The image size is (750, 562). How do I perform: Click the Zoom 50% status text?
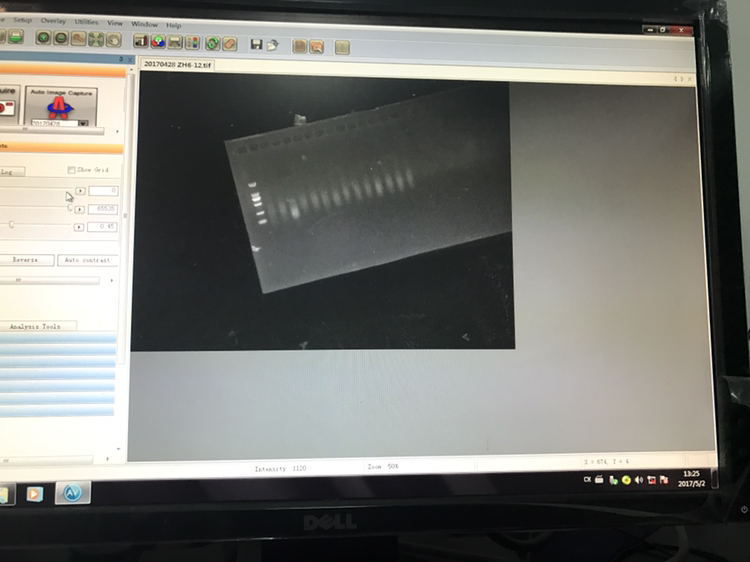click(x=383, y=466)
